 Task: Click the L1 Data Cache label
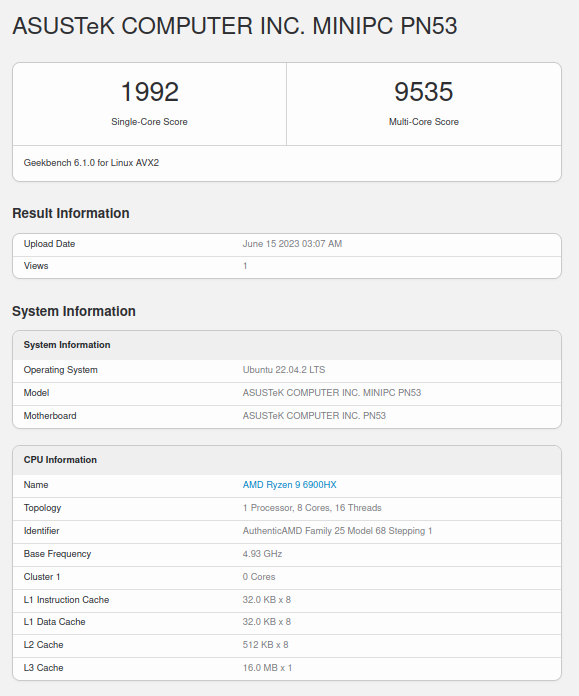[54, 622]
